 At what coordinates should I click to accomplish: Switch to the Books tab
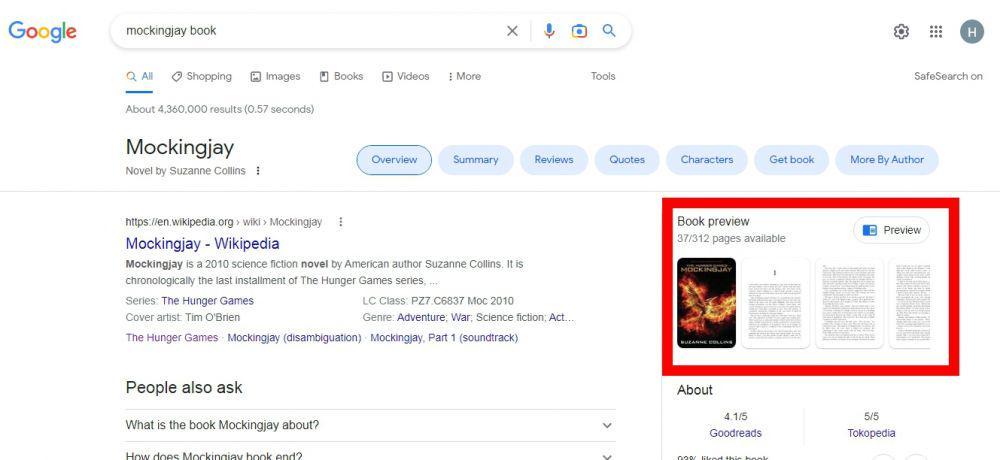click(341, 77)
